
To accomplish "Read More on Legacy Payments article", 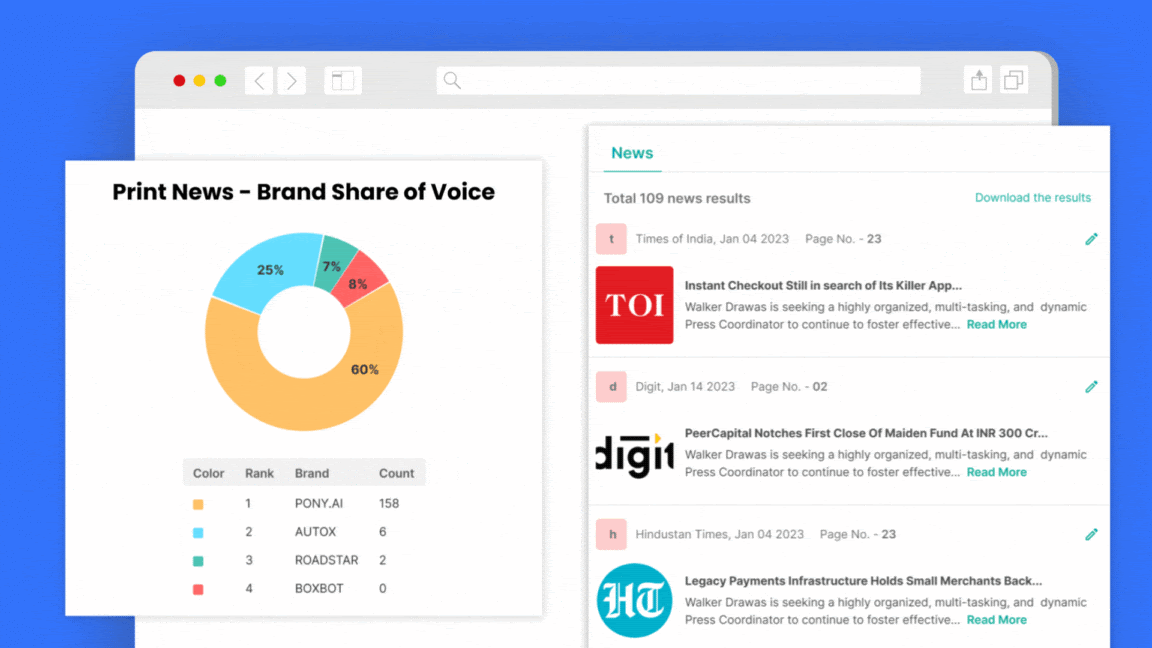I will coord(996,620).
